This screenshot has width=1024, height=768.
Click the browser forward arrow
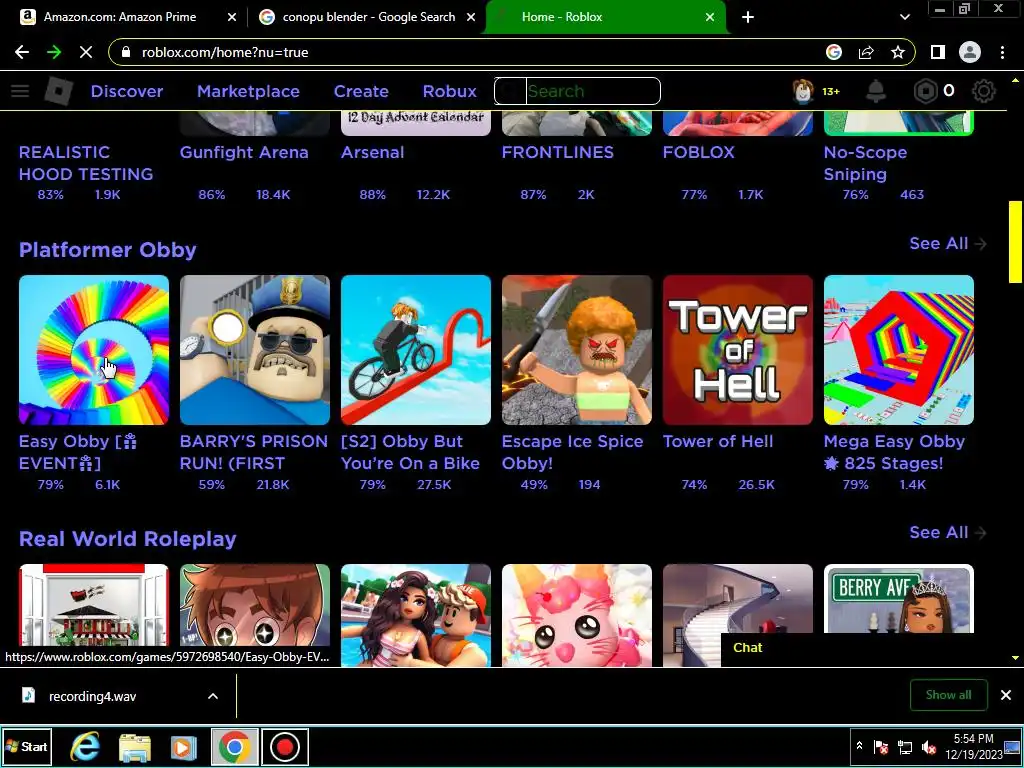pos(54,52)
